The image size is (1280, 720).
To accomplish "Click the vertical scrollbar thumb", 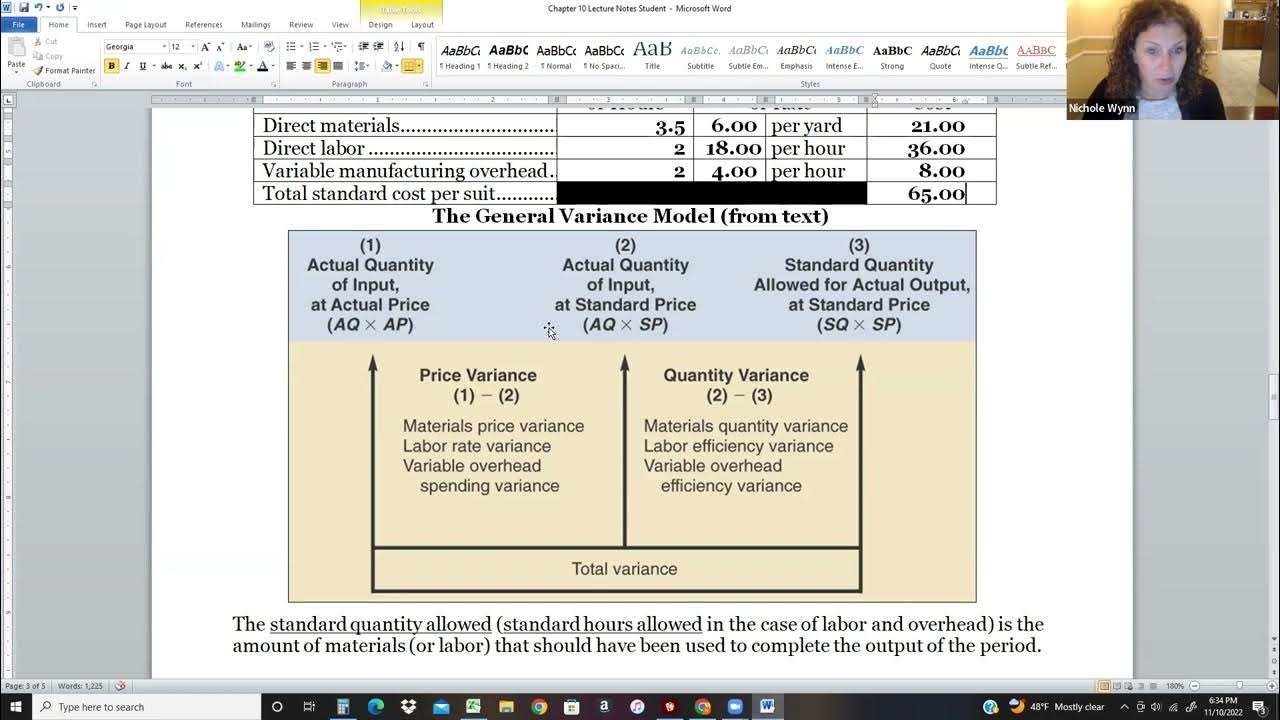I will pos(1273,399).
